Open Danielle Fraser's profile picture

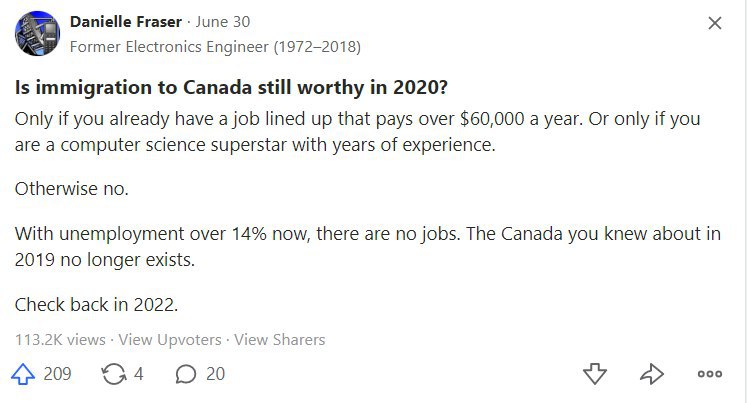(x=38, y=33)
